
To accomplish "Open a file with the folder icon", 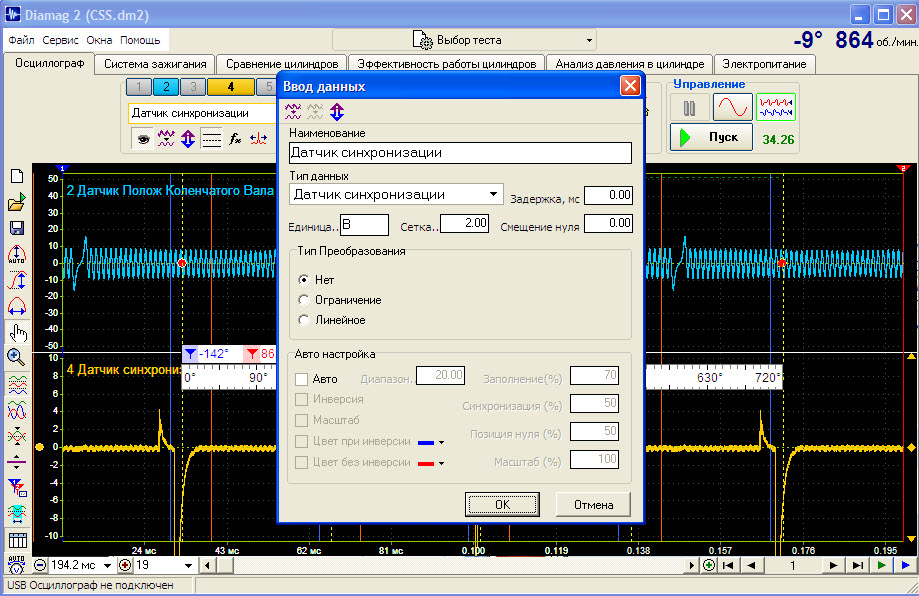I will coord(17,202).
